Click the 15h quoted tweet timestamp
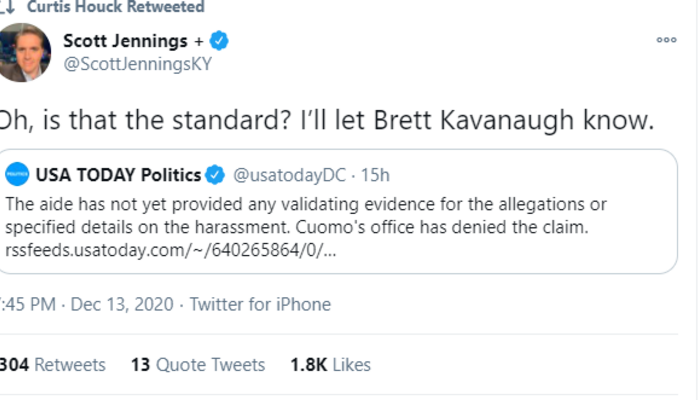 point(375,176)
